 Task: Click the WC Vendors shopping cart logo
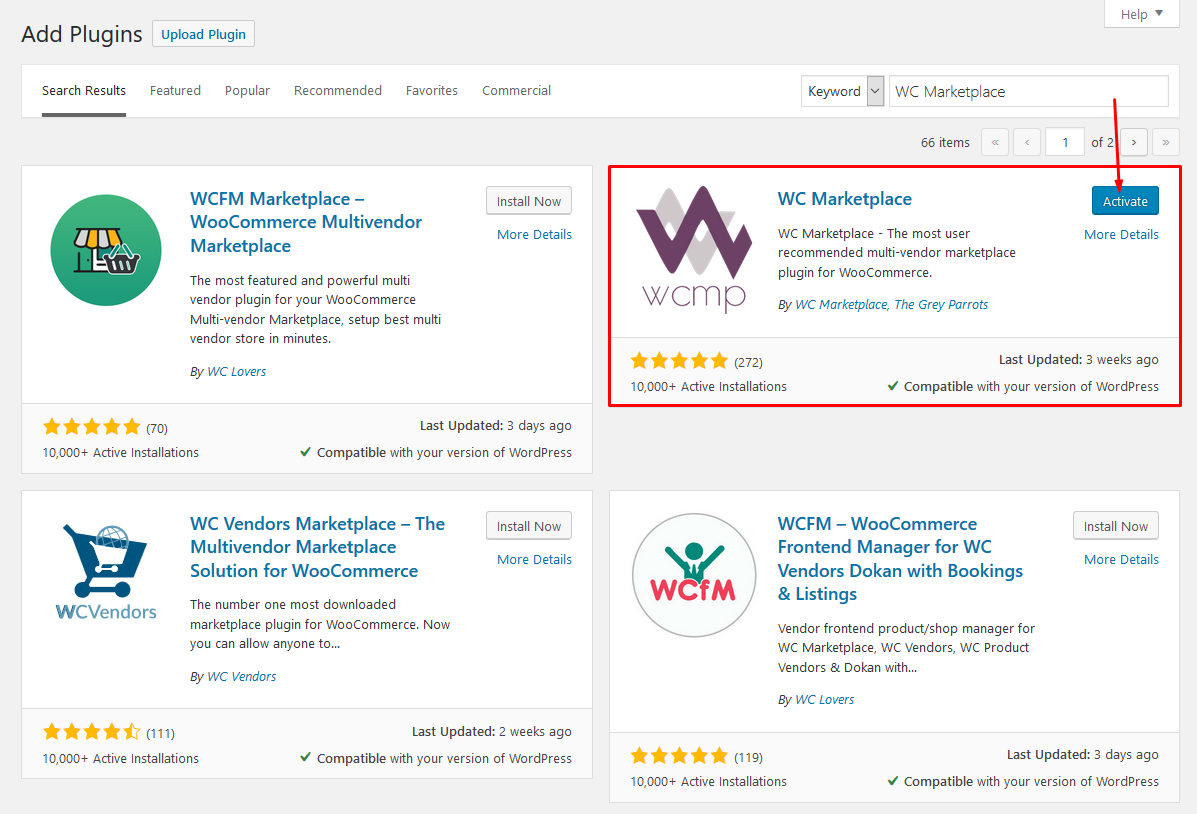coord(106,571)
